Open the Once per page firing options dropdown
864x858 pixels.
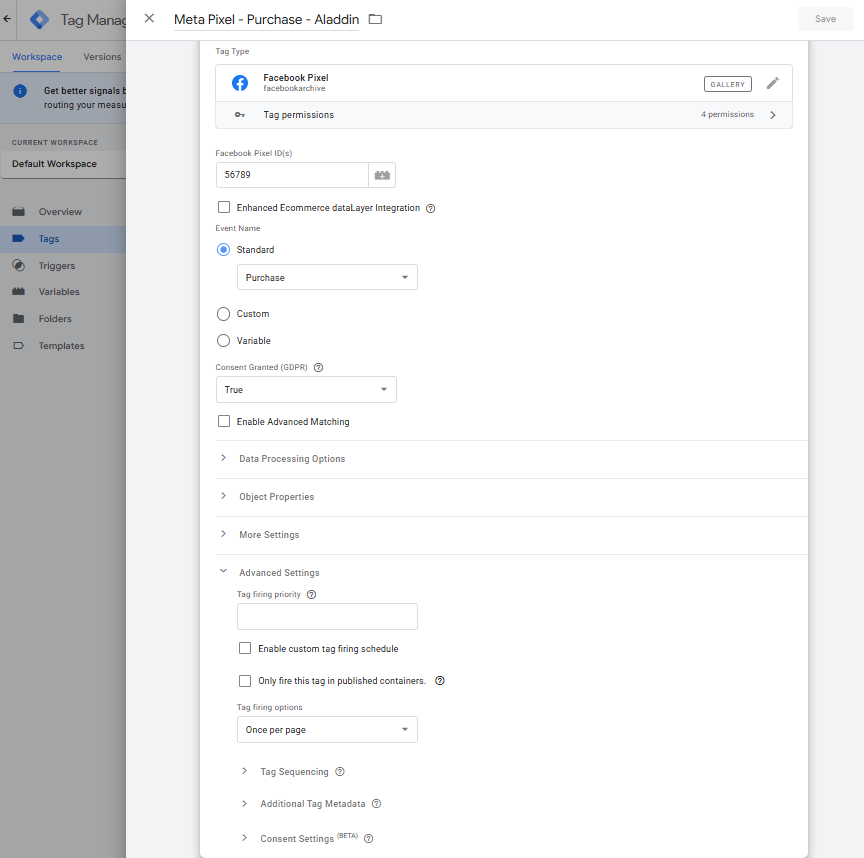[x=327, y=730]
